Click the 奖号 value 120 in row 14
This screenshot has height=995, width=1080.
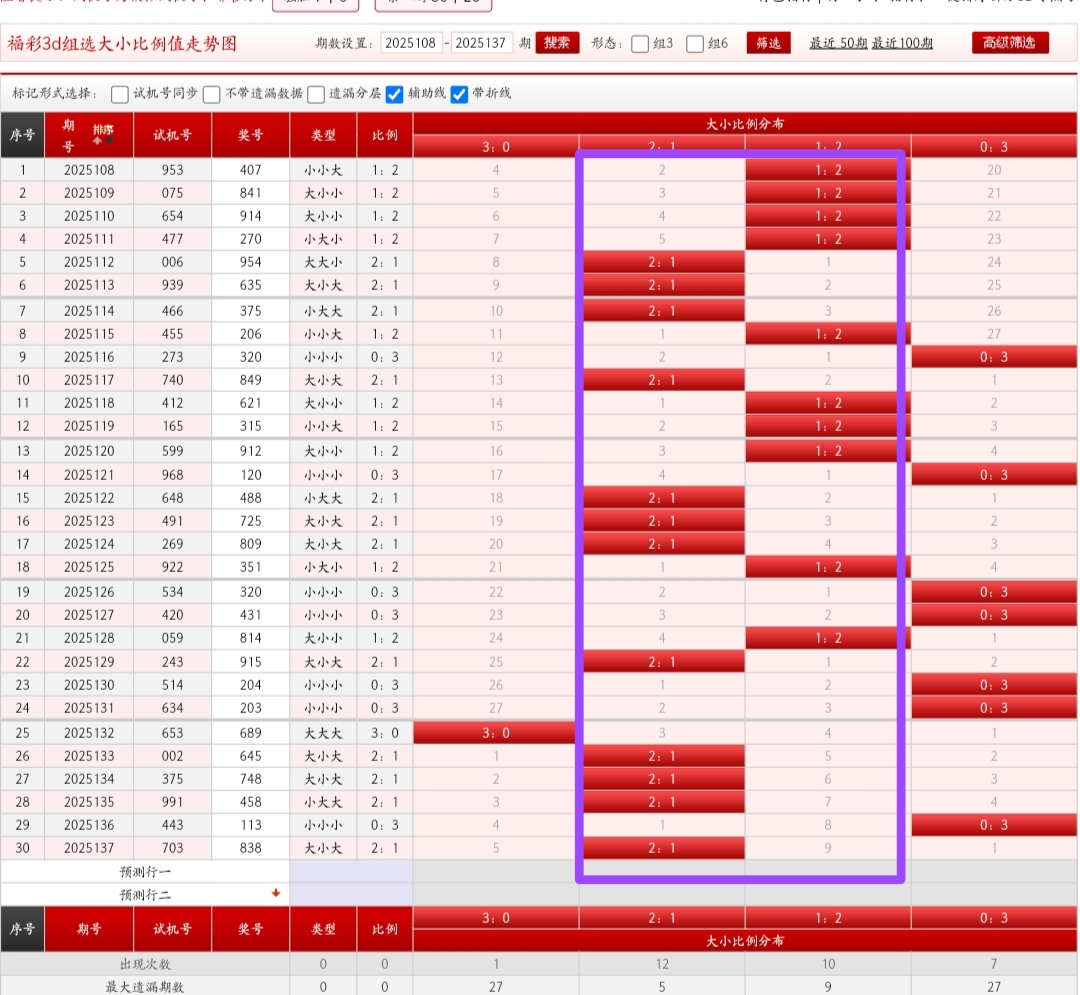tap(251, 474)
